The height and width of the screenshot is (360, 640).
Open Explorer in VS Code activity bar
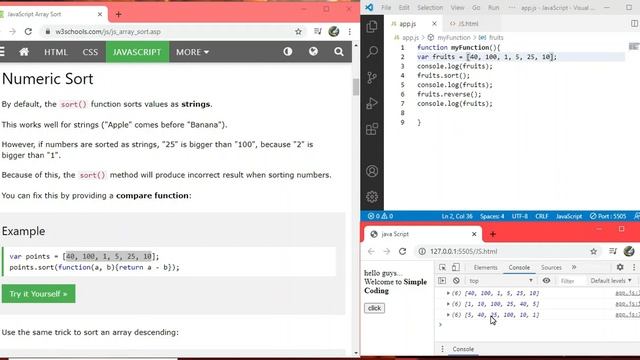point(372,27)
